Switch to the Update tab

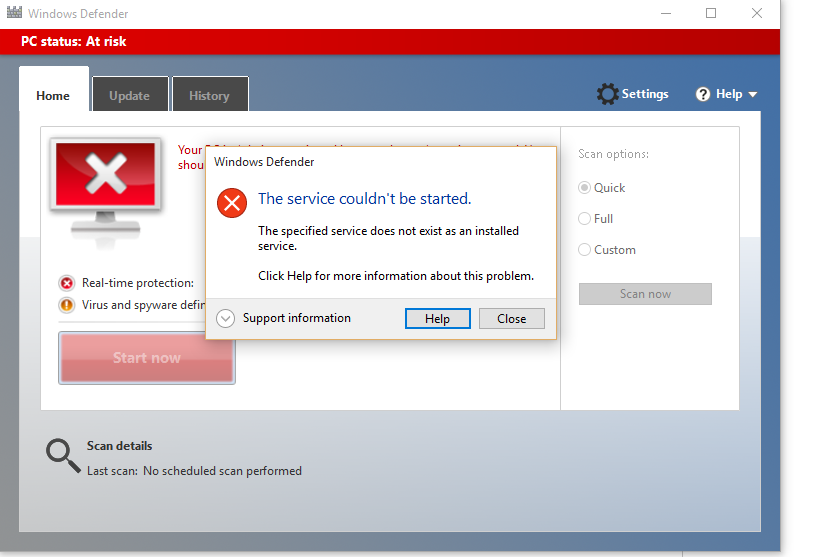[130, 96]
